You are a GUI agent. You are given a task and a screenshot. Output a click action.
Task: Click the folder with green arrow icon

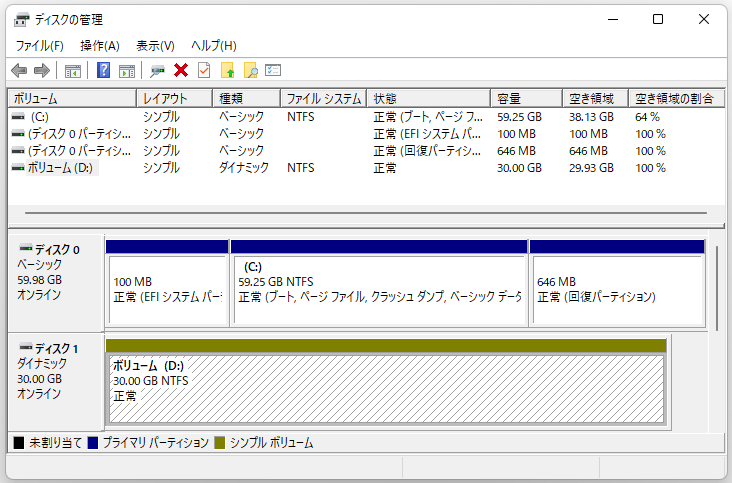tap(228, 70)
